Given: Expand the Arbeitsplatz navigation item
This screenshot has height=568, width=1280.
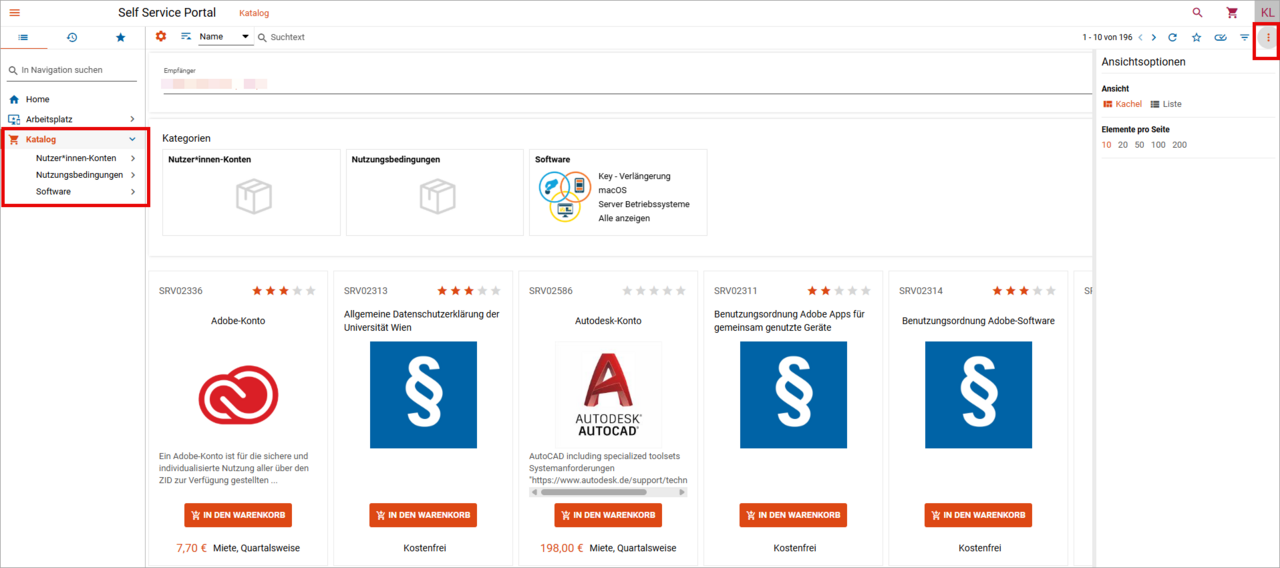Looking at the screenshot, I should [x=132, y=119].
